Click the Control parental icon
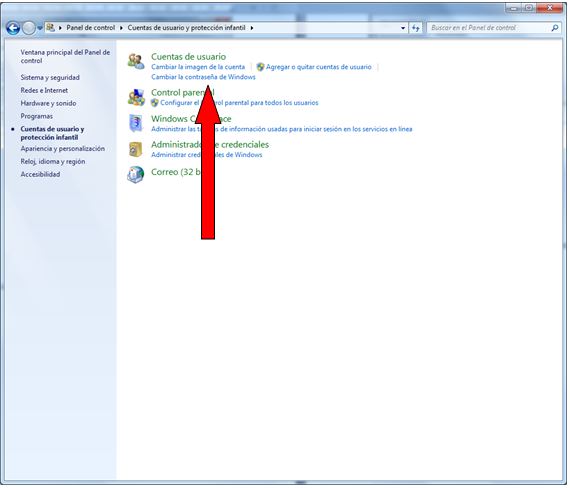 pyautogui.click(x=136, y=97)
